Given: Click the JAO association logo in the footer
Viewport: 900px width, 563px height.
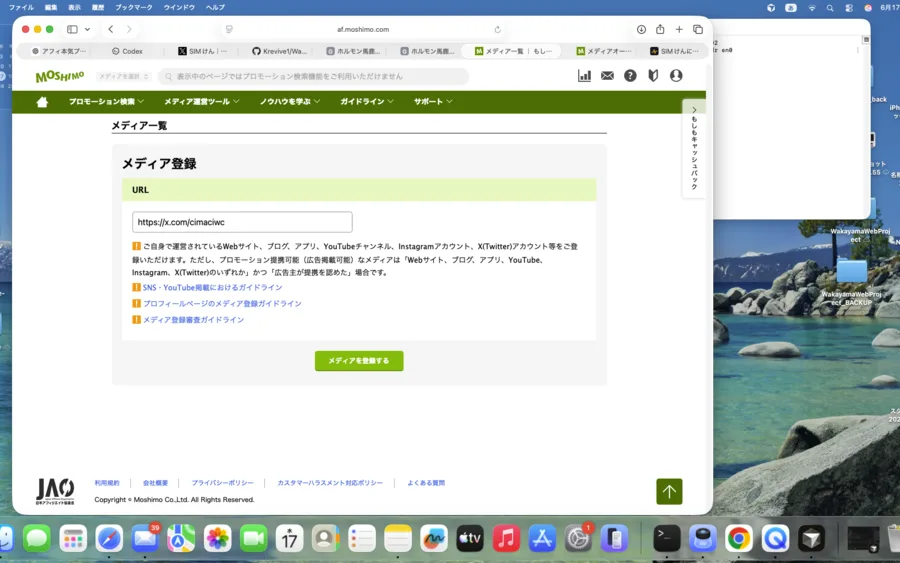Looking at the screenshot, I should coord(55,491).
